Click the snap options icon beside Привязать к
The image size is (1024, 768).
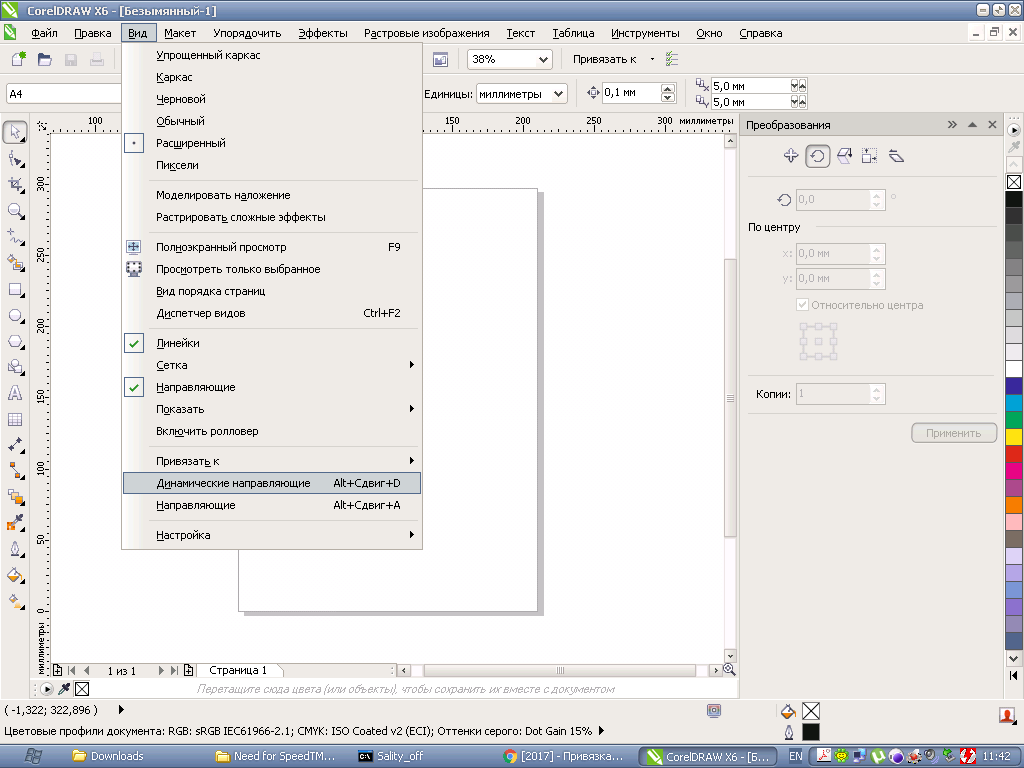[x=672, y=59]
